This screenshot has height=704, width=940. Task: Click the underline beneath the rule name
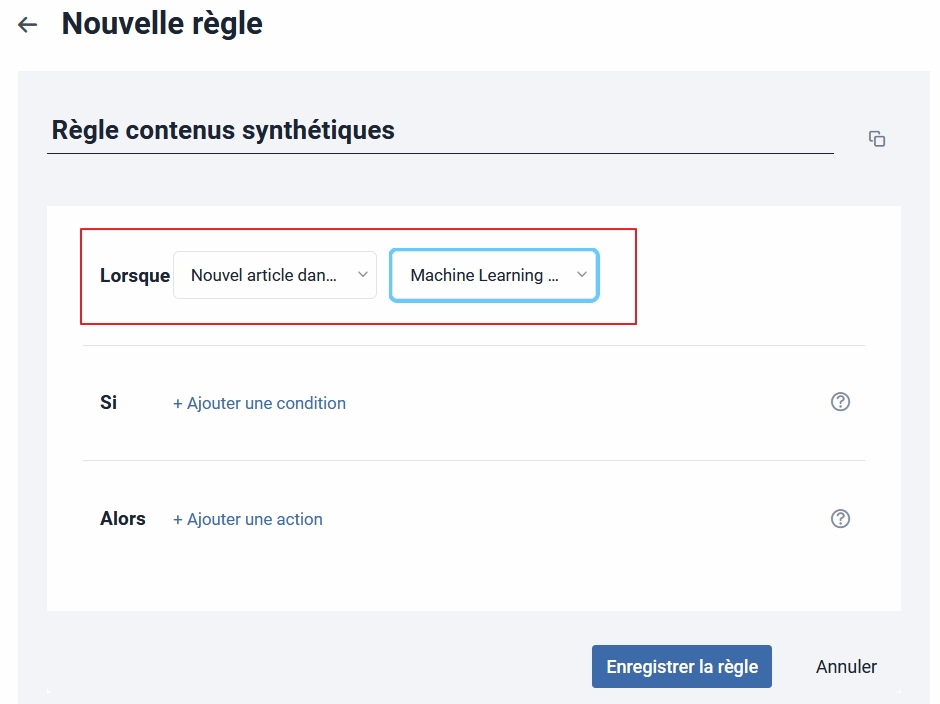pyautogui.click(x=440, y=154)
